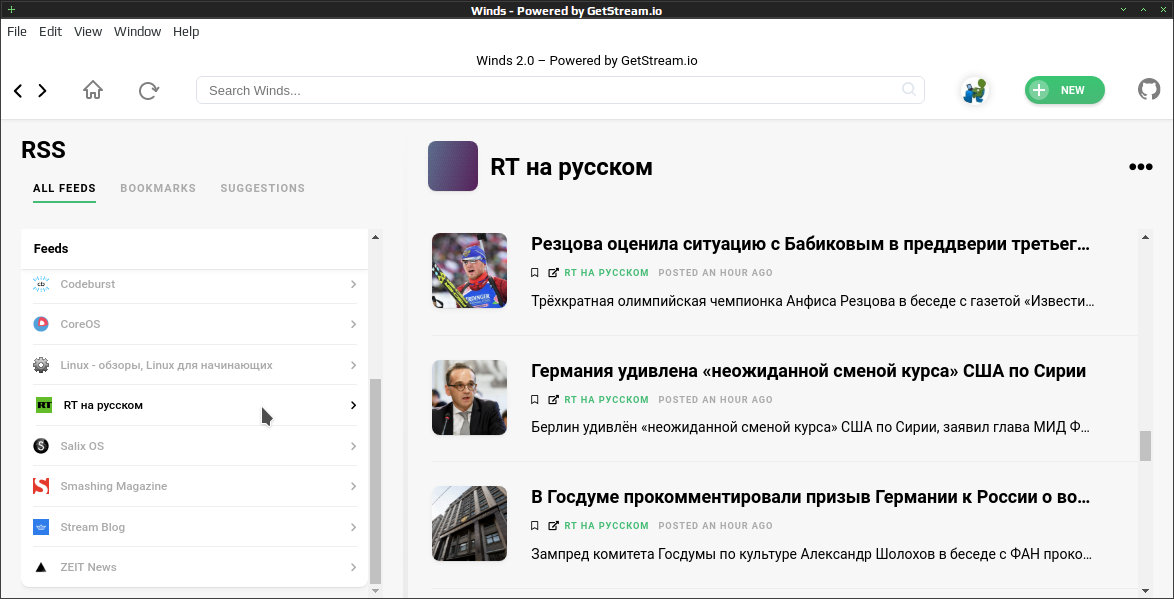This screenshot has height=599, width=1174.
Task: Click the feeds list scrollbar thumb
Action: point(375,481)
